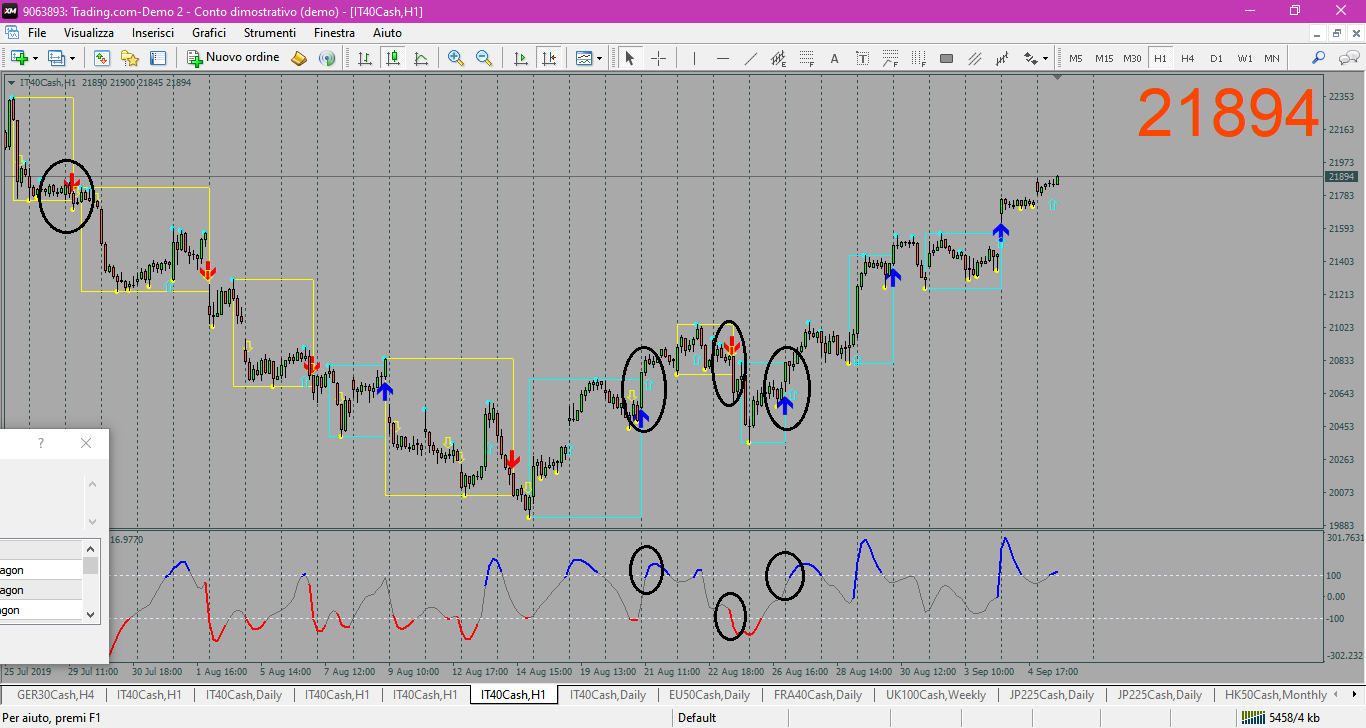The height and width of the screenshot is (728, 1366).
Task: Select the cycle lines tool
Action: pos(1002,58)
